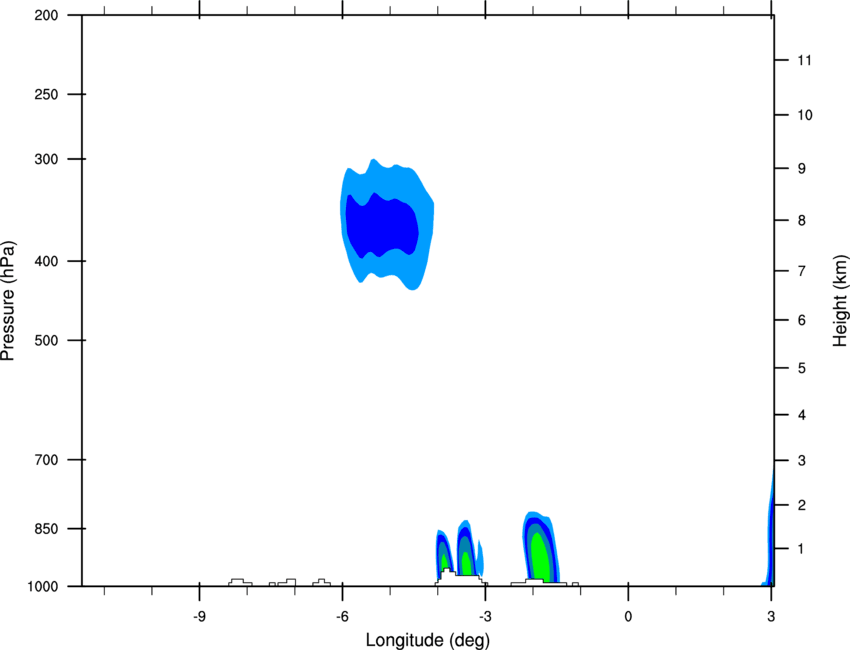Pick the 2 km height label
Viewport: 850px width, 650px height.
(x=802, y=505)
